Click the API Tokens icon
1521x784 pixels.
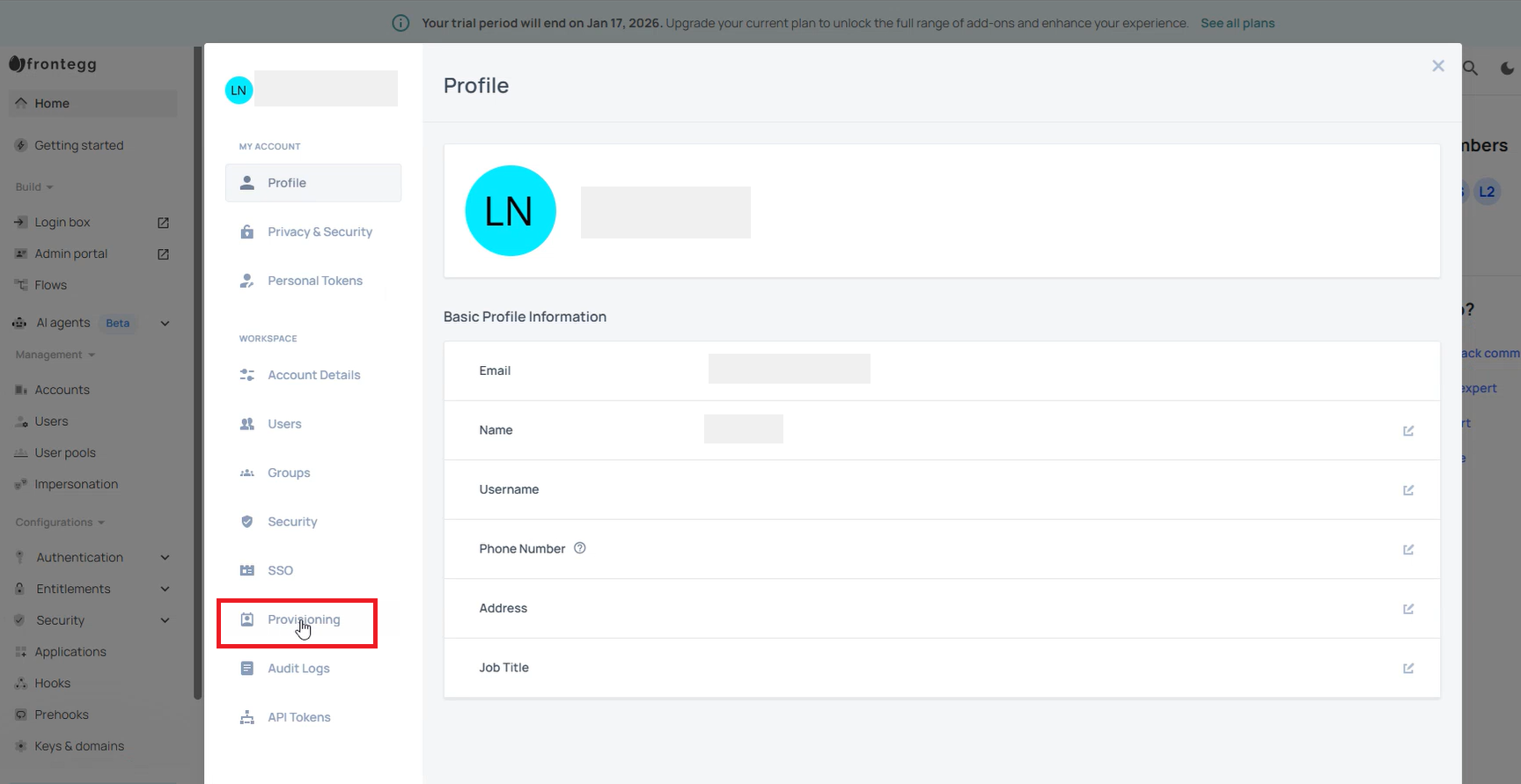pos(247,717)
